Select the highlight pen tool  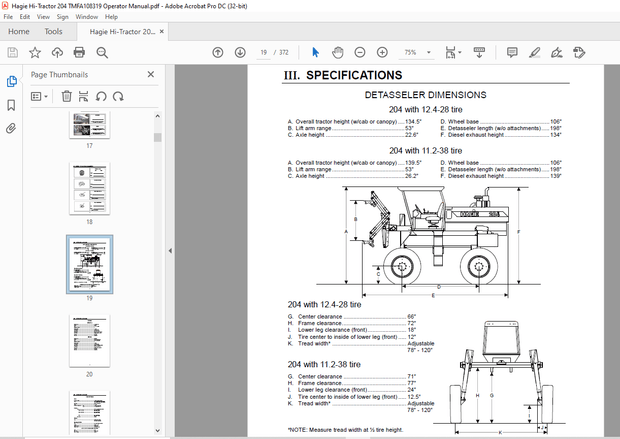click(x=535, y=52)
